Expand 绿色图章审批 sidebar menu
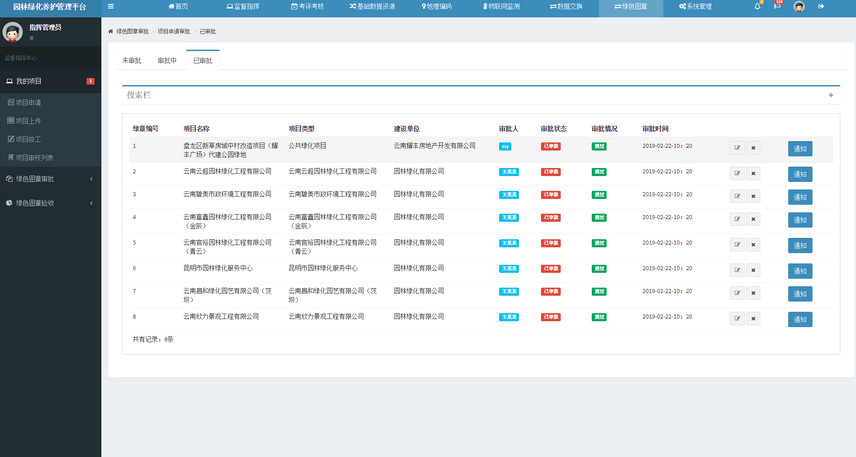 (x=50, y=179)
